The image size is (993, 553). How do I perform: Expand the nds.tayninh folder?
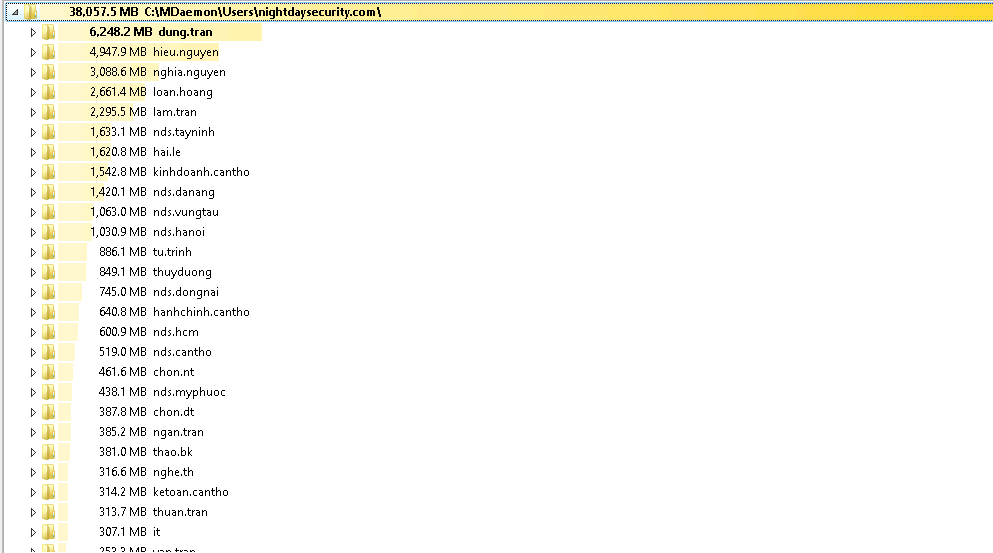pos(33,132)
